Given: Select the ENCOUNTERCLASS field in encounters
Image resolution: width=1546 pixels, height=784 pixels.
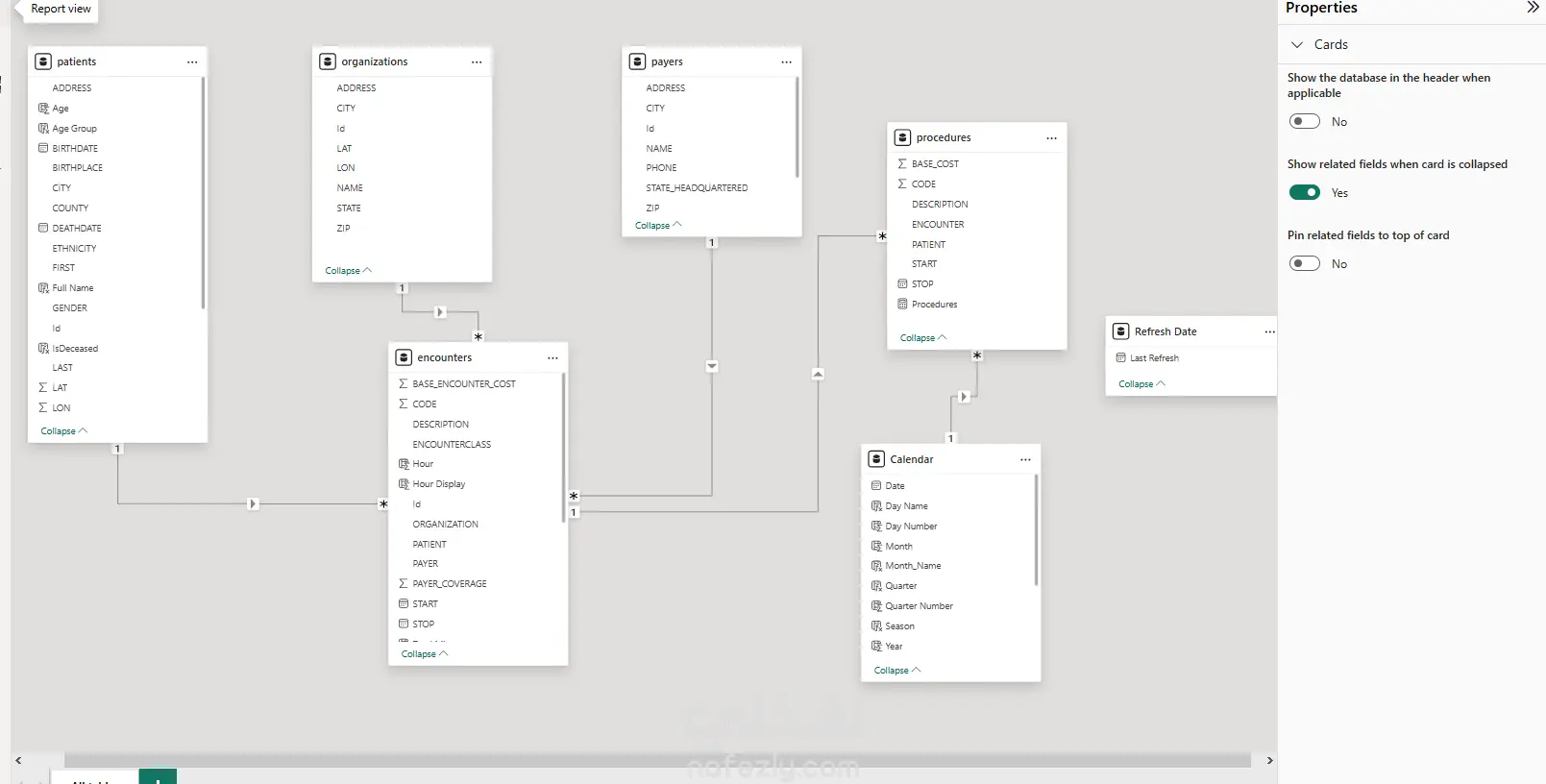Looking at the screenshot, I should click(452, 445).
